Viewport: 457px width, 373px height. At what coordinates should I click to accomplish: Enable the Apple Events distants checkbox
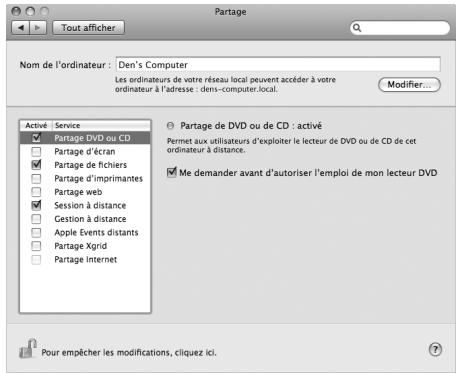tap(36, 232)
